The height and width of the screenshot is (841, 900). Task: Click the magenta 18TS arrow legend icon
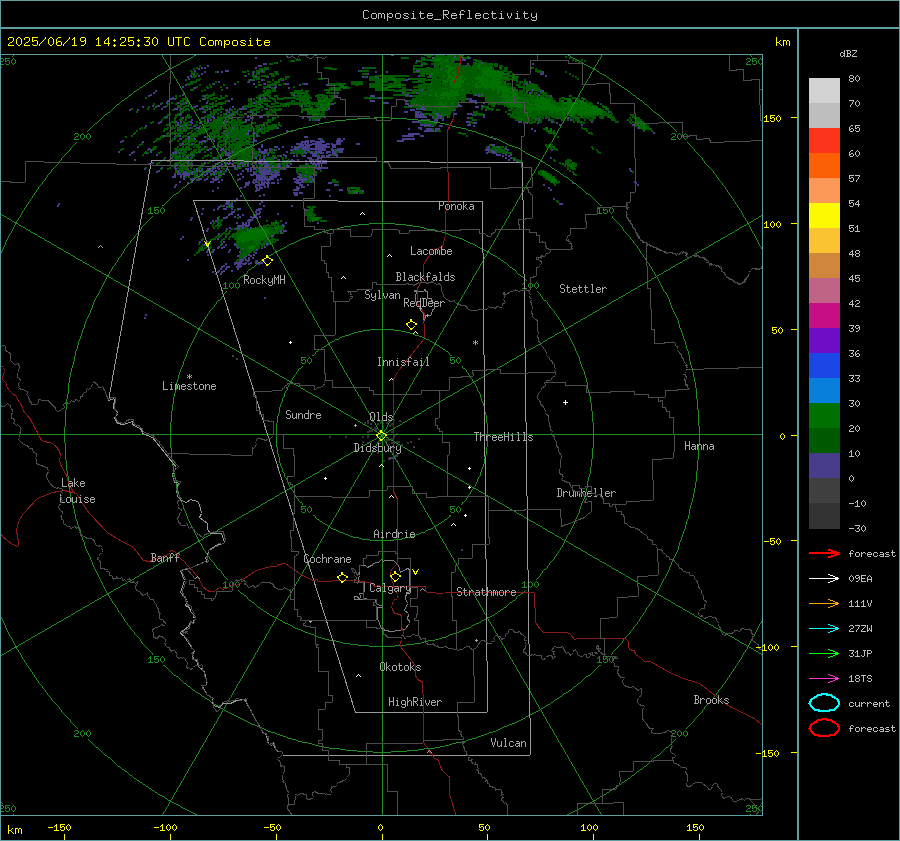coord(824,679)
